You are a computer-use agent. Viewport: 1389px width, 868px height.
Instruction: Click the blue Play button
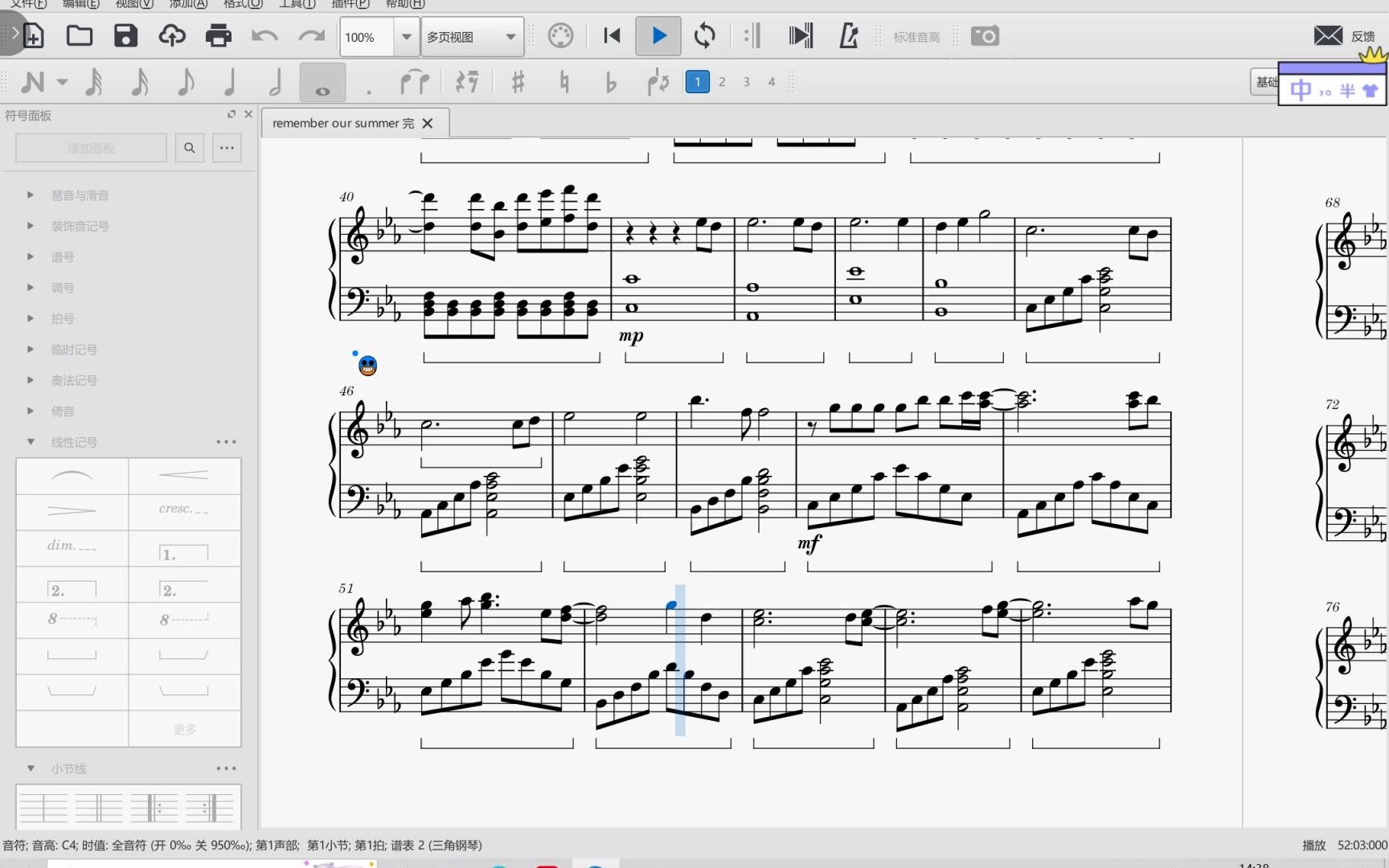click(x=658, y=36)
